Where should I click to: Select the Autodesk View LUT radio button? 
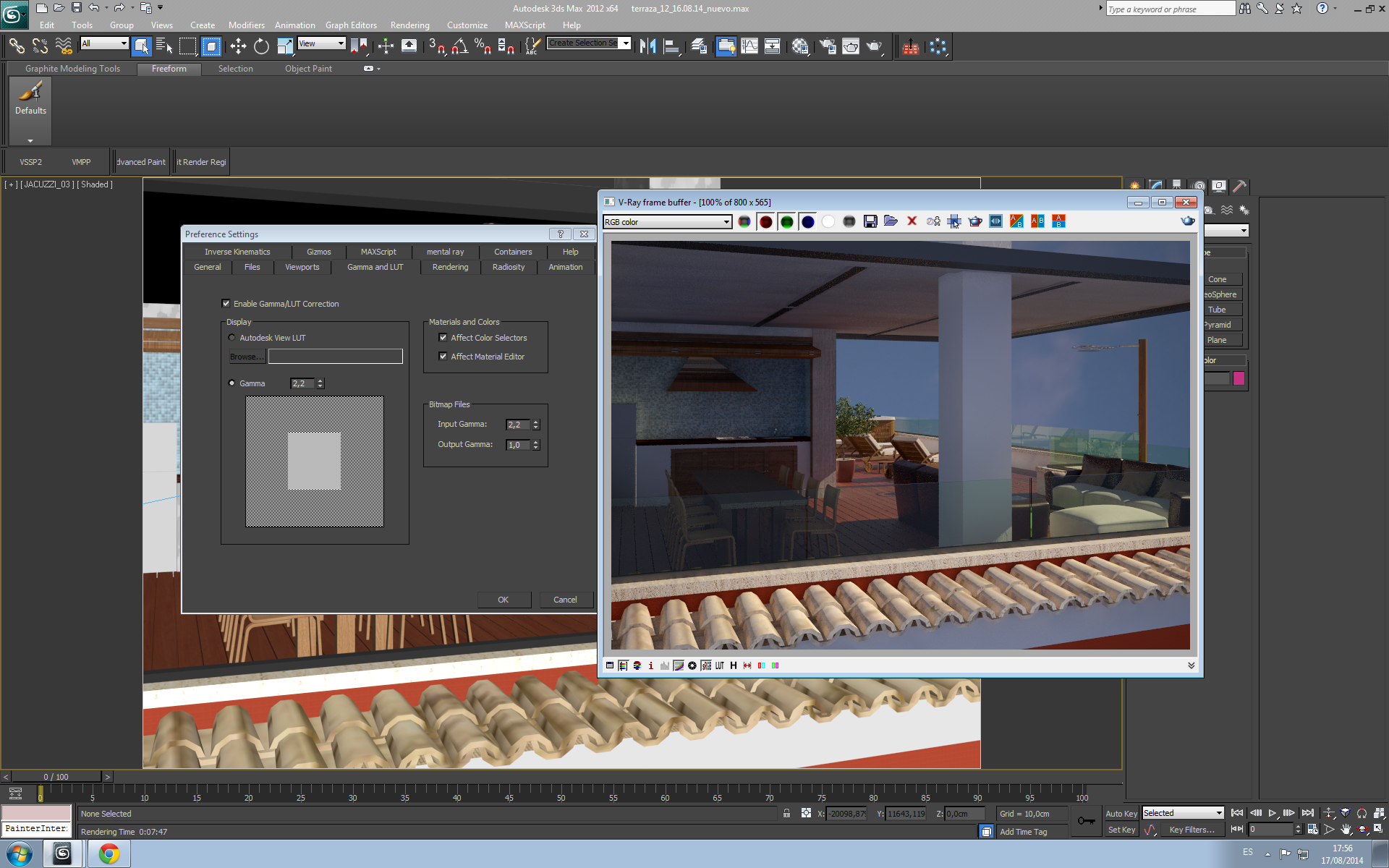tap(231, 338)
